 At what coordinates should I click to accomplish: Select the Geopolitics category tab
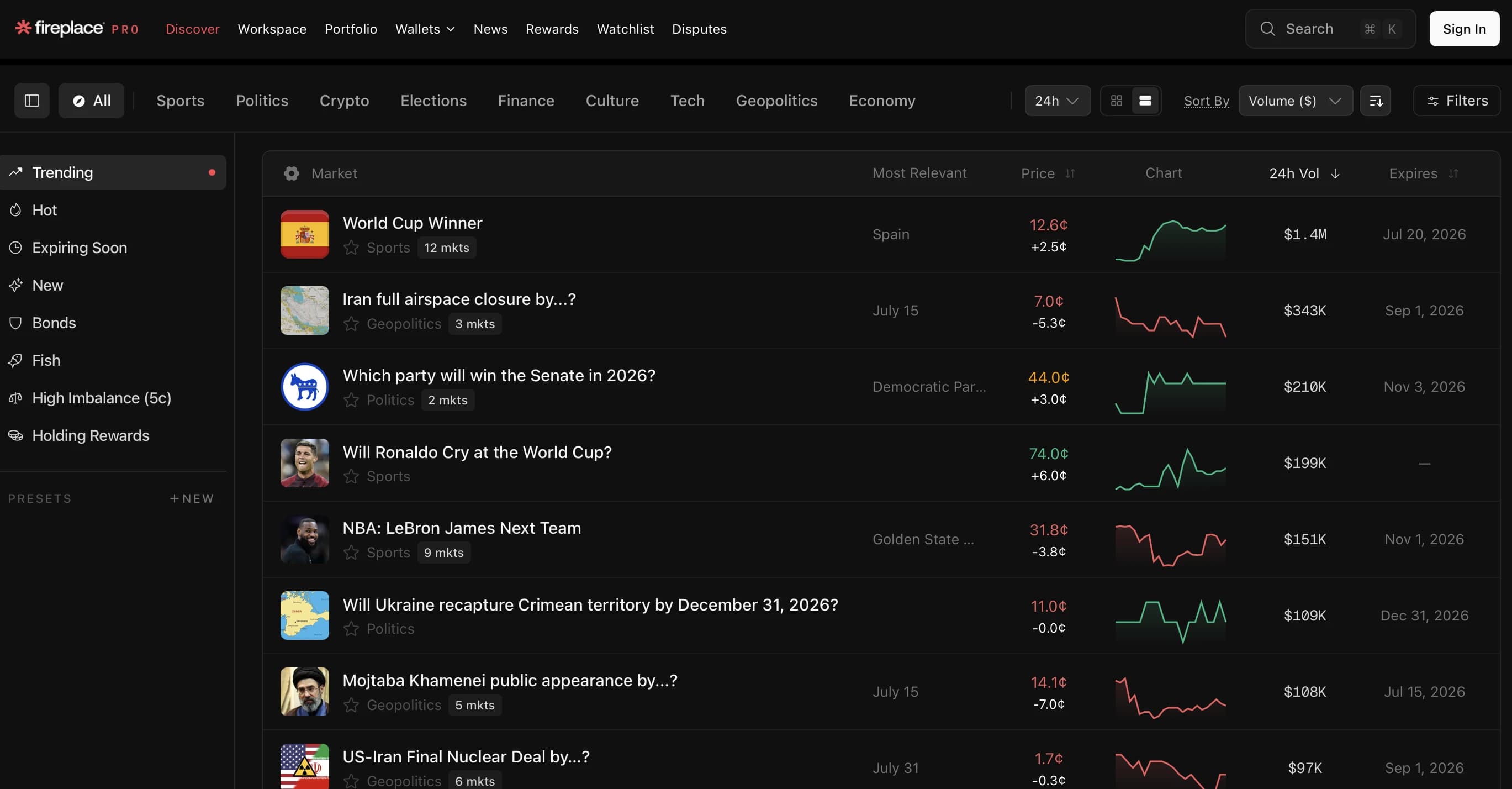pyautogui.click(x=776, y=101)
